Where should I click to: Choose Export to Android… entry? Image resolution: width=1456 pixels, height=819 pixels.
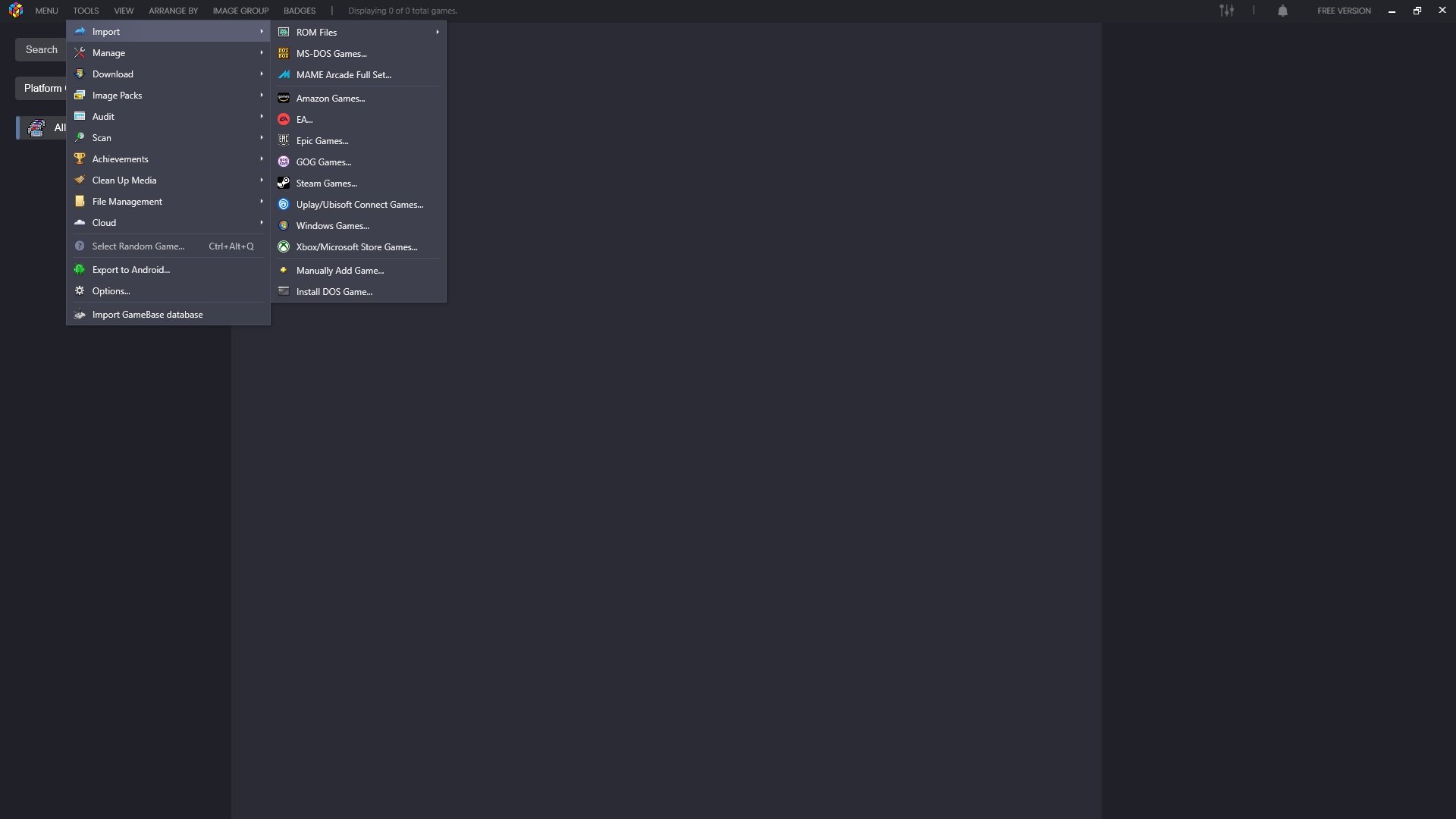(x=168, y=270)
